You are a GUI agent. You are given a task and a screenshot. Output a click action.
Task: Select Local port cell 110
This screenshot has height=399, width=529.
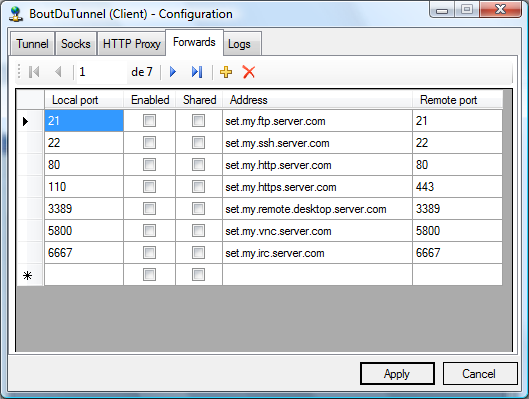84,187
